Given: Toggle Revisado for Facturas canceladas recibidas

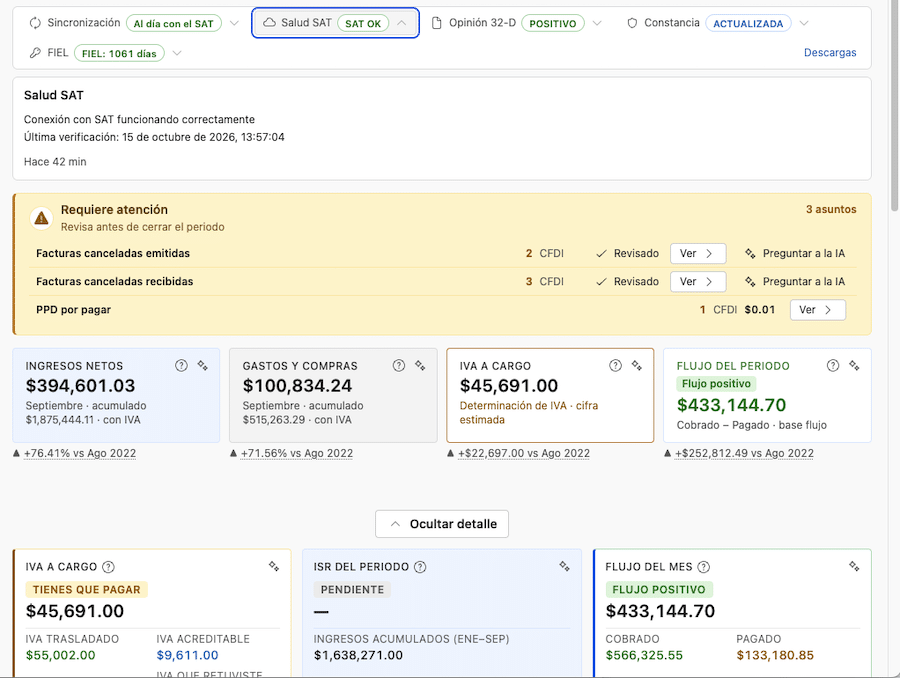Looking at the screenshot, I should pos(627,282).
